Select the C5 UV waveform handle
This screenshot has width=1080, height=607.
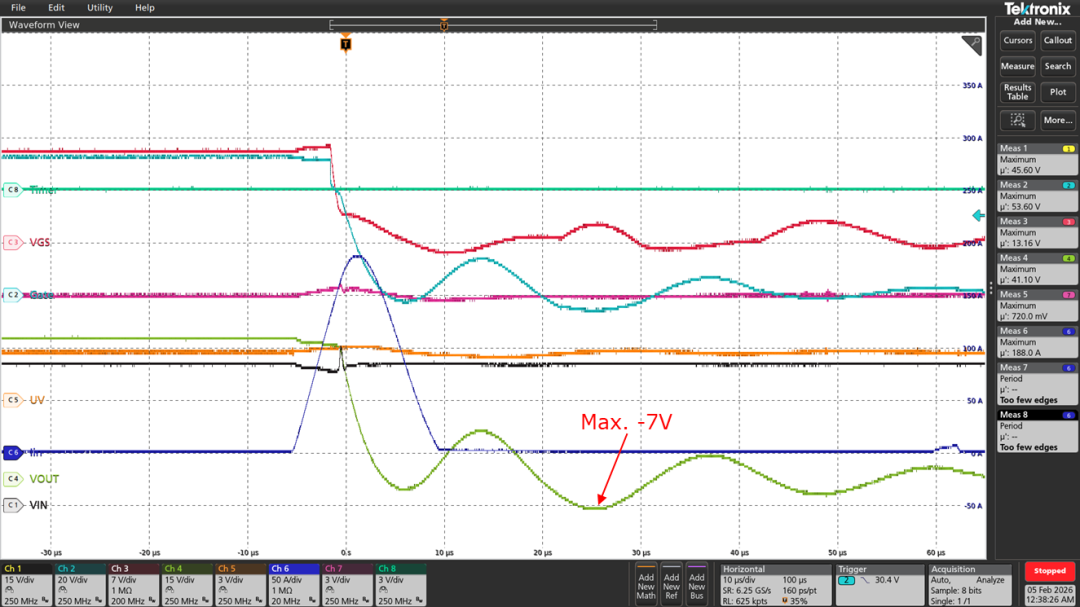point(13,400)
